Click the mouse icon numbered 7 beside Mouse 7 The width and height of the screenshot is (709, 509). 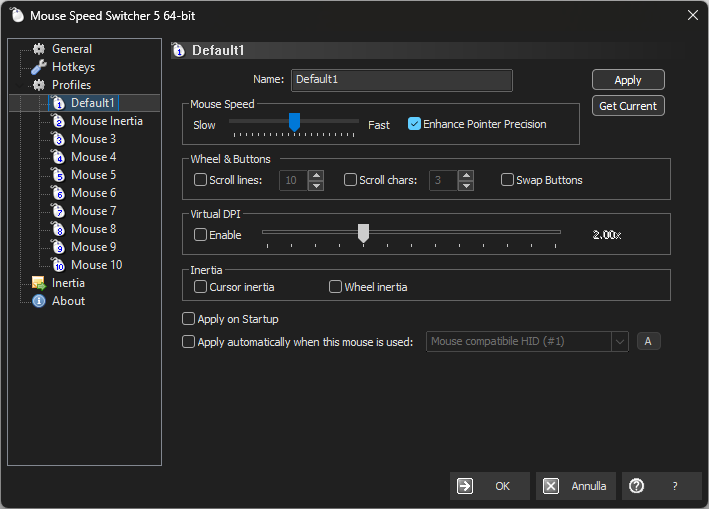(58, 211)
